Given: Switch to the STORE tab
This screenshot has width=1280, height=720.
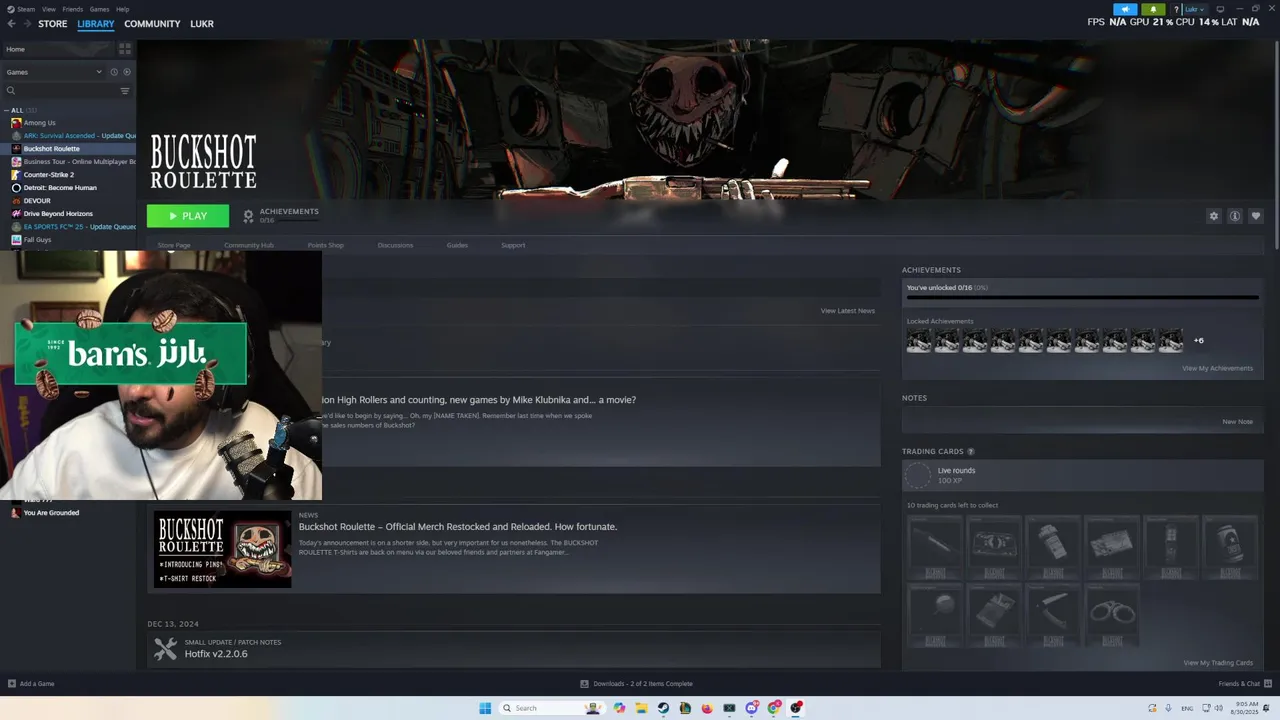Looking at the screenshot, I should 53,24.
